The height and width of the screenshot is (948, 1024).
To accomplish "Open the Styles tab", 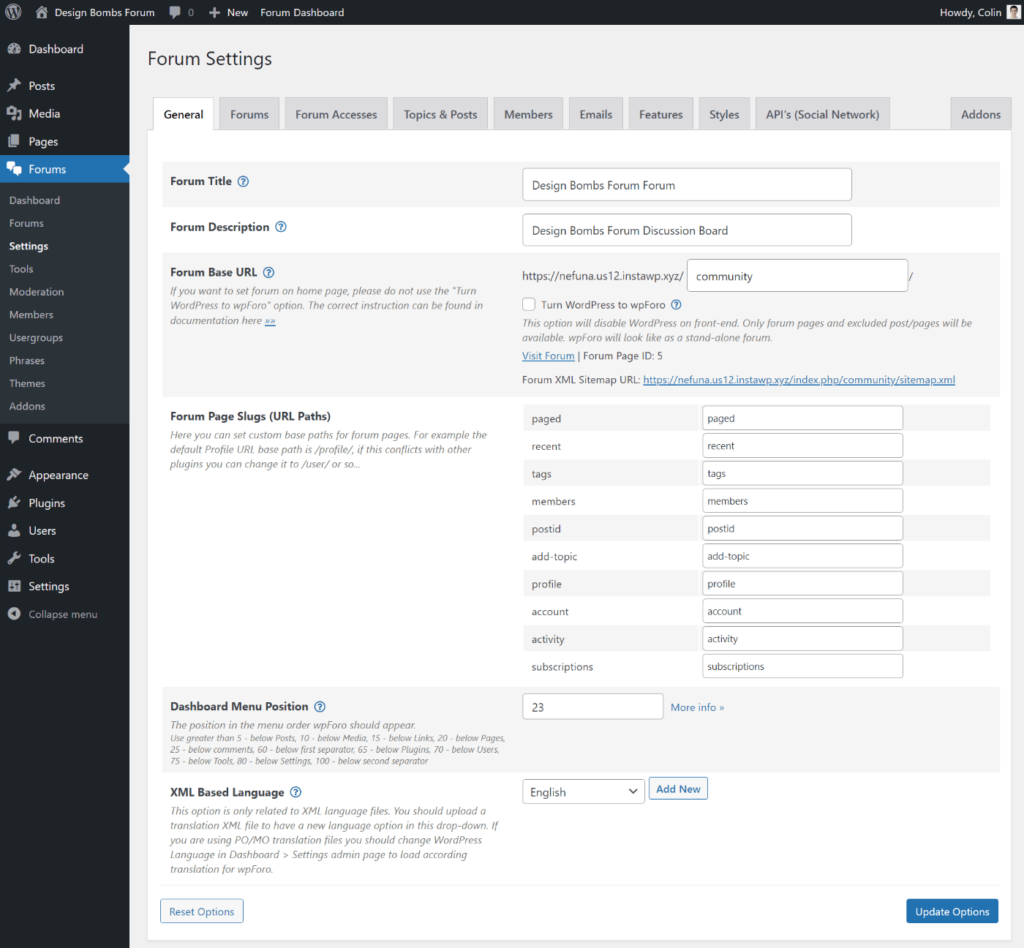I will pos(724,114).
